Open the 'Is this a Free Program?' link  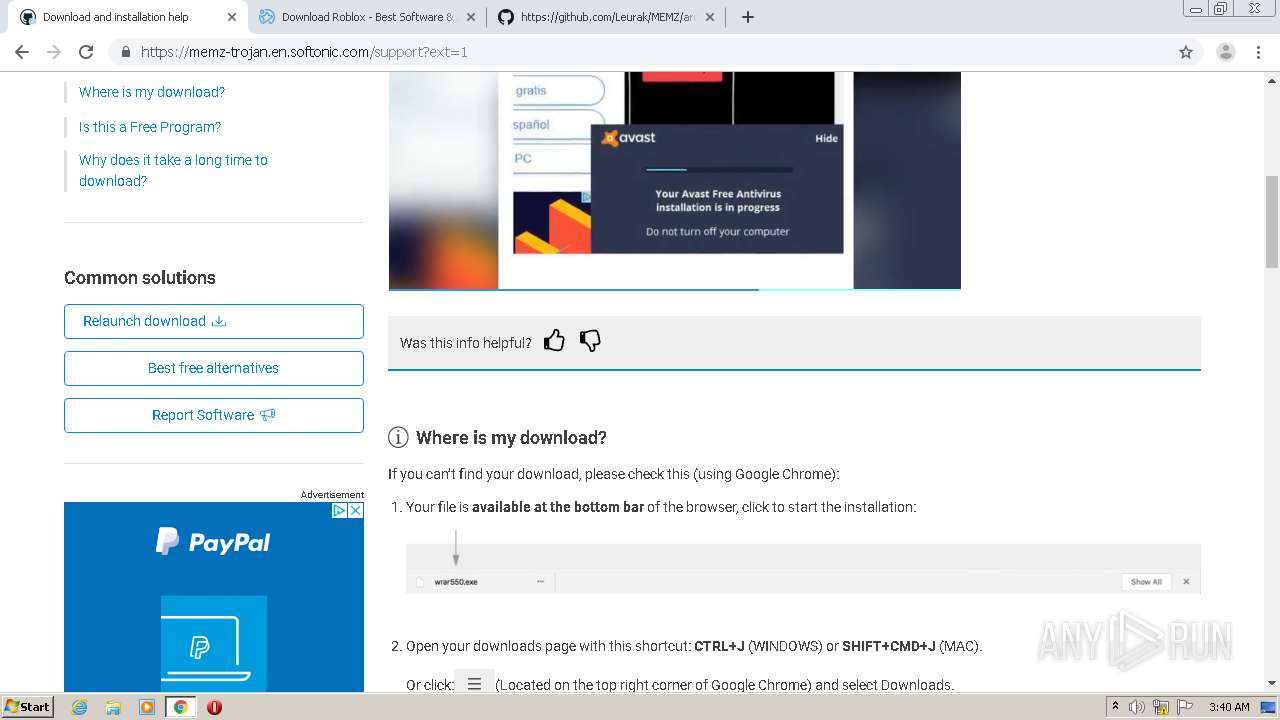150,127
